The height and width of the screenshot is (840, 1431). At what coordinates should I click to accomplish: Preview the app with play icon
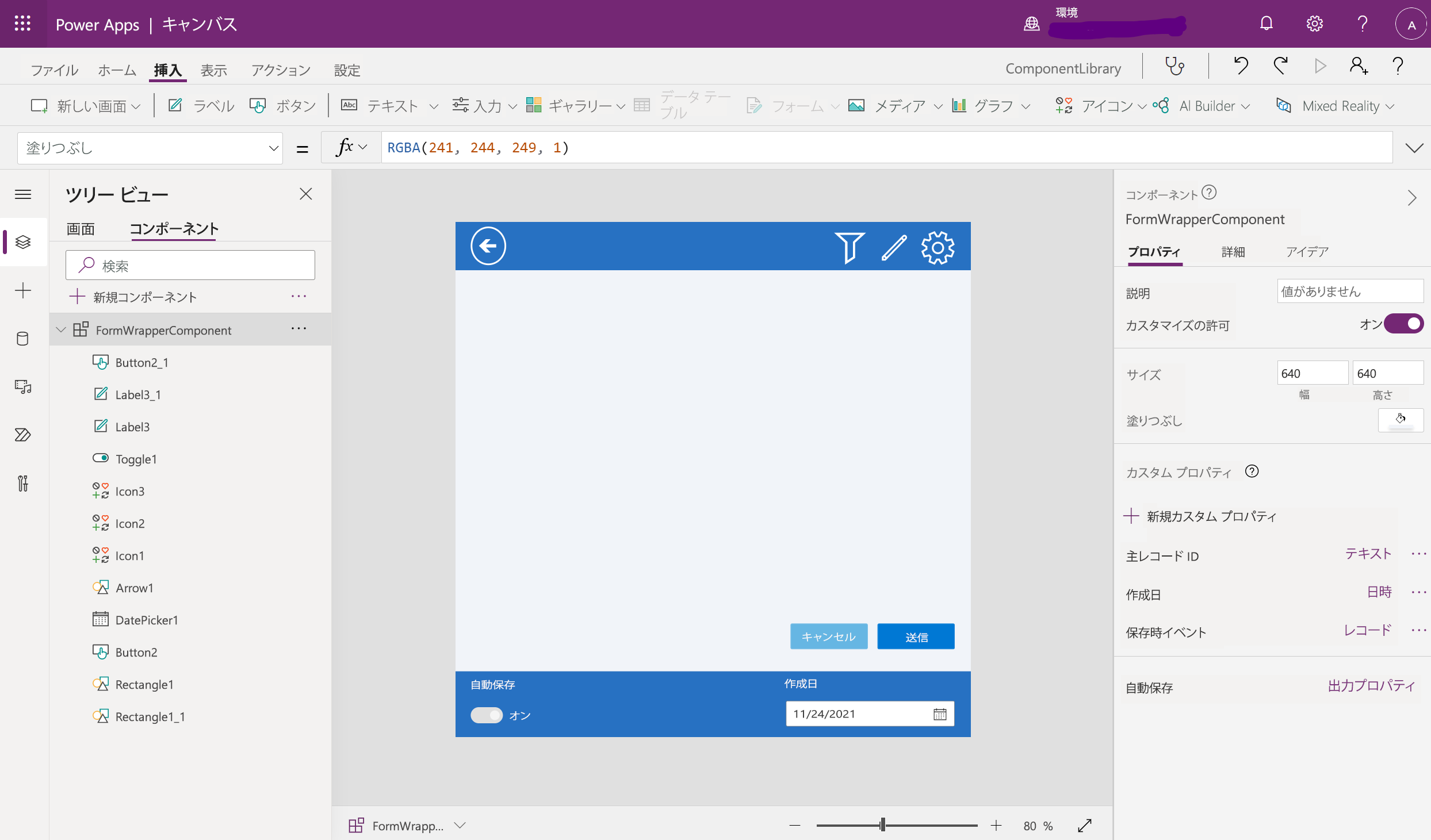[x=1320, y=66]
